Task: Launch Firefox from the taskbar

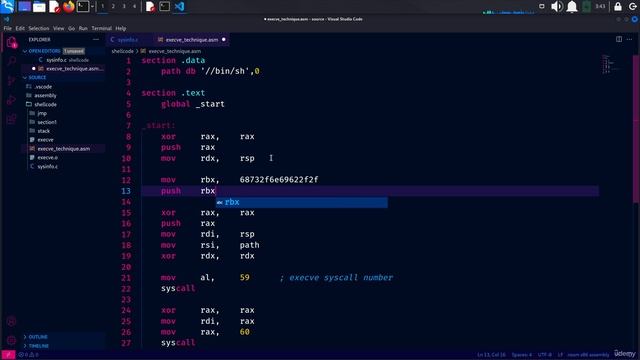Action: (x=69, y=6)
